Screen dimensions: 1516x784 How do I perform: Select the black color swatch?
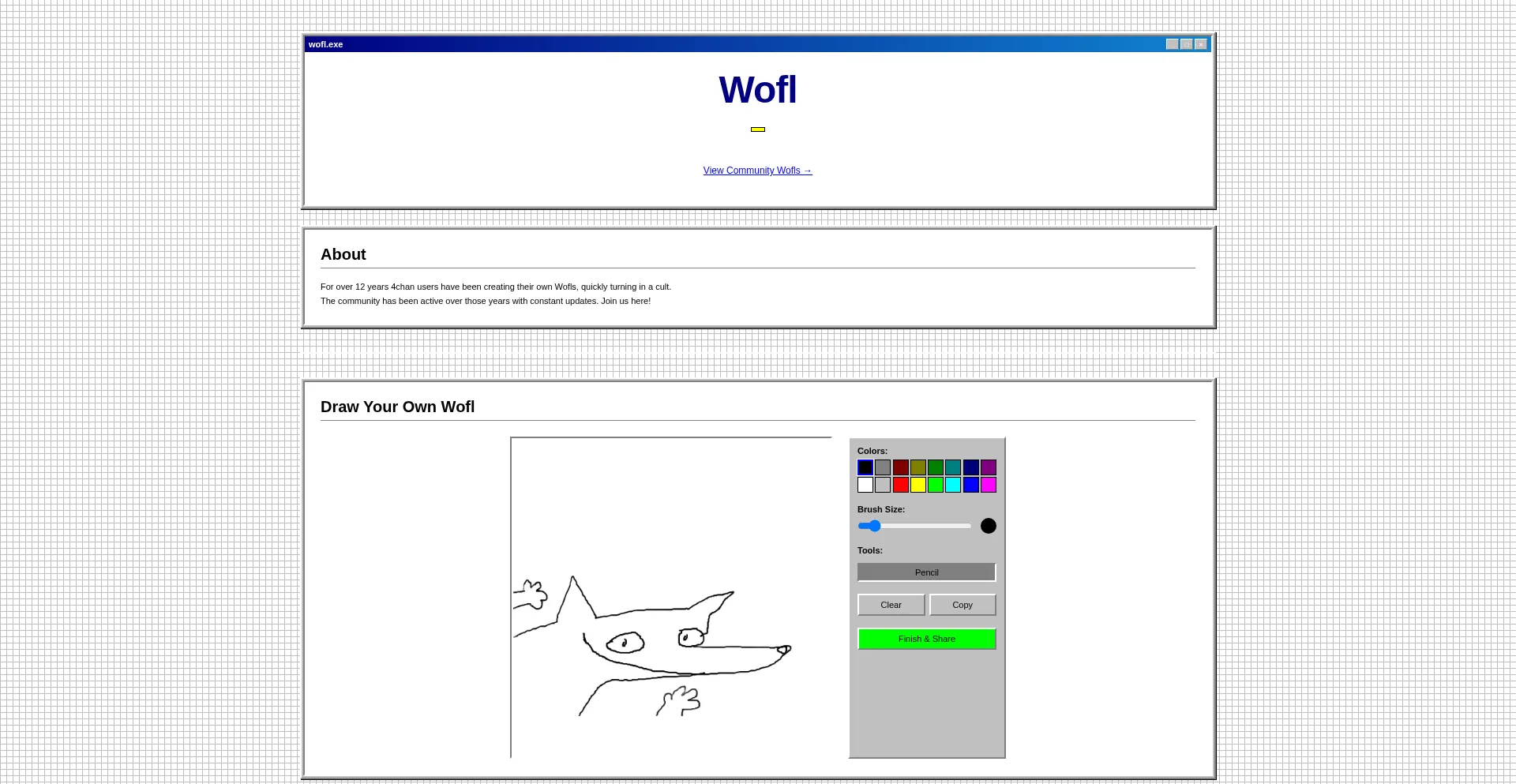865,467
